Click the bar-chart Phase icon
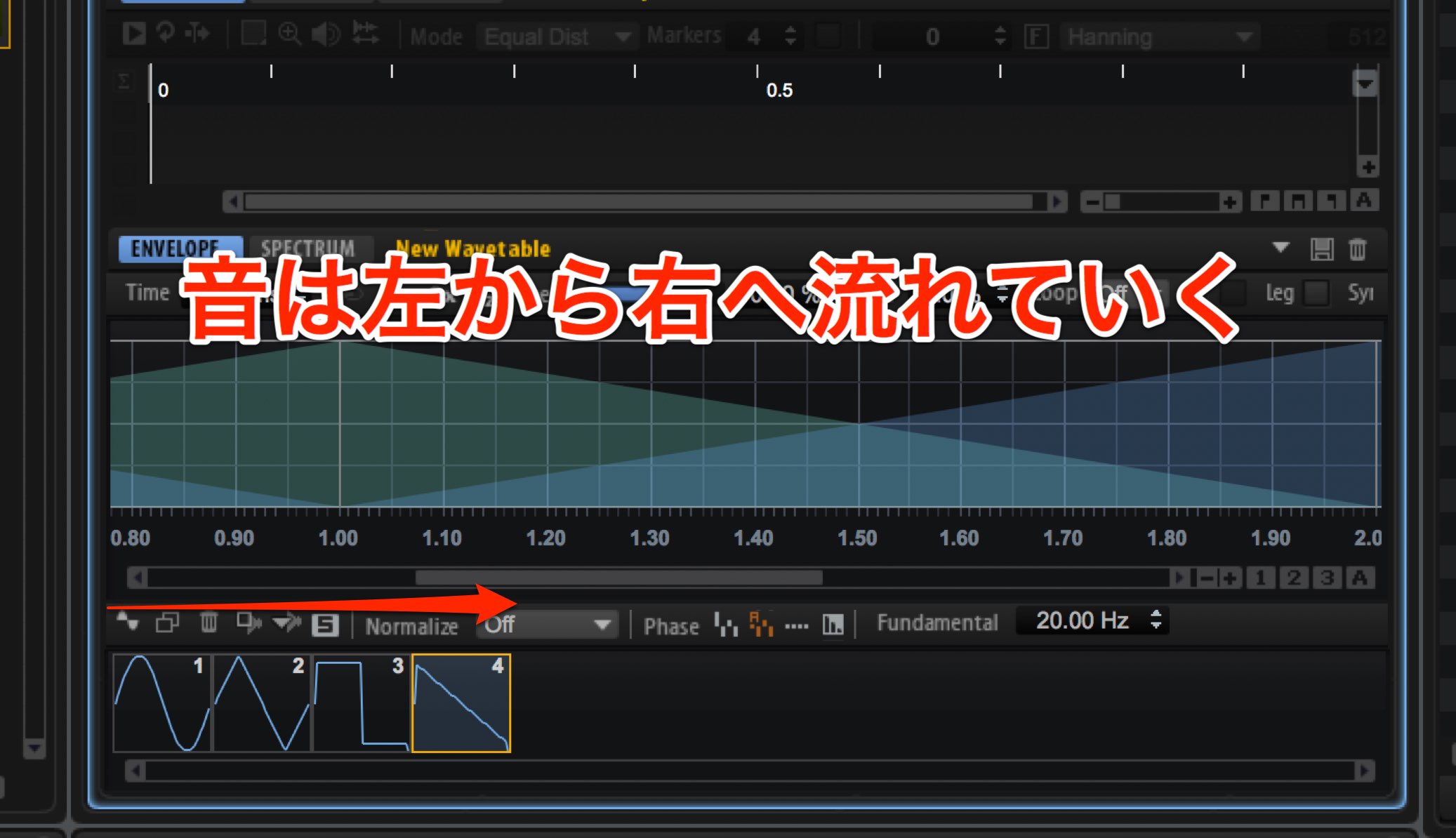Viewport: 1456px width, 838px height. tap(833, 624)
